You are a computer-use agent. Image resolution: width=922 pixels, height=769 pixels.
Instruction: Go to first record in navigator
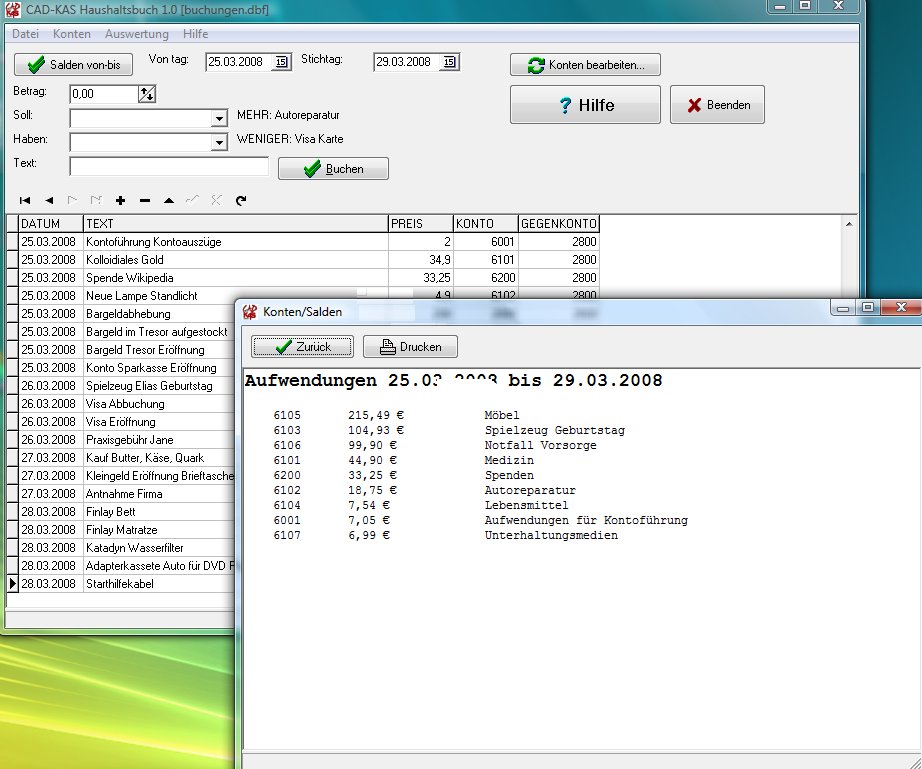pos(25,201)
